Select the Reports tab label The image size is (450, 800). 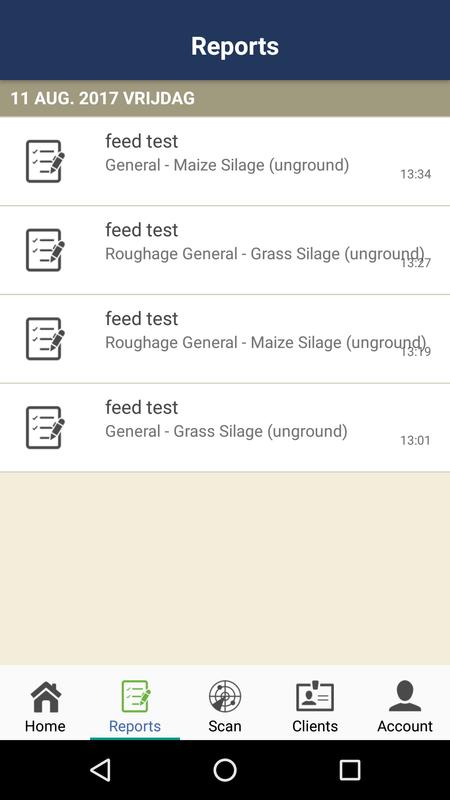tap(135, 726)
